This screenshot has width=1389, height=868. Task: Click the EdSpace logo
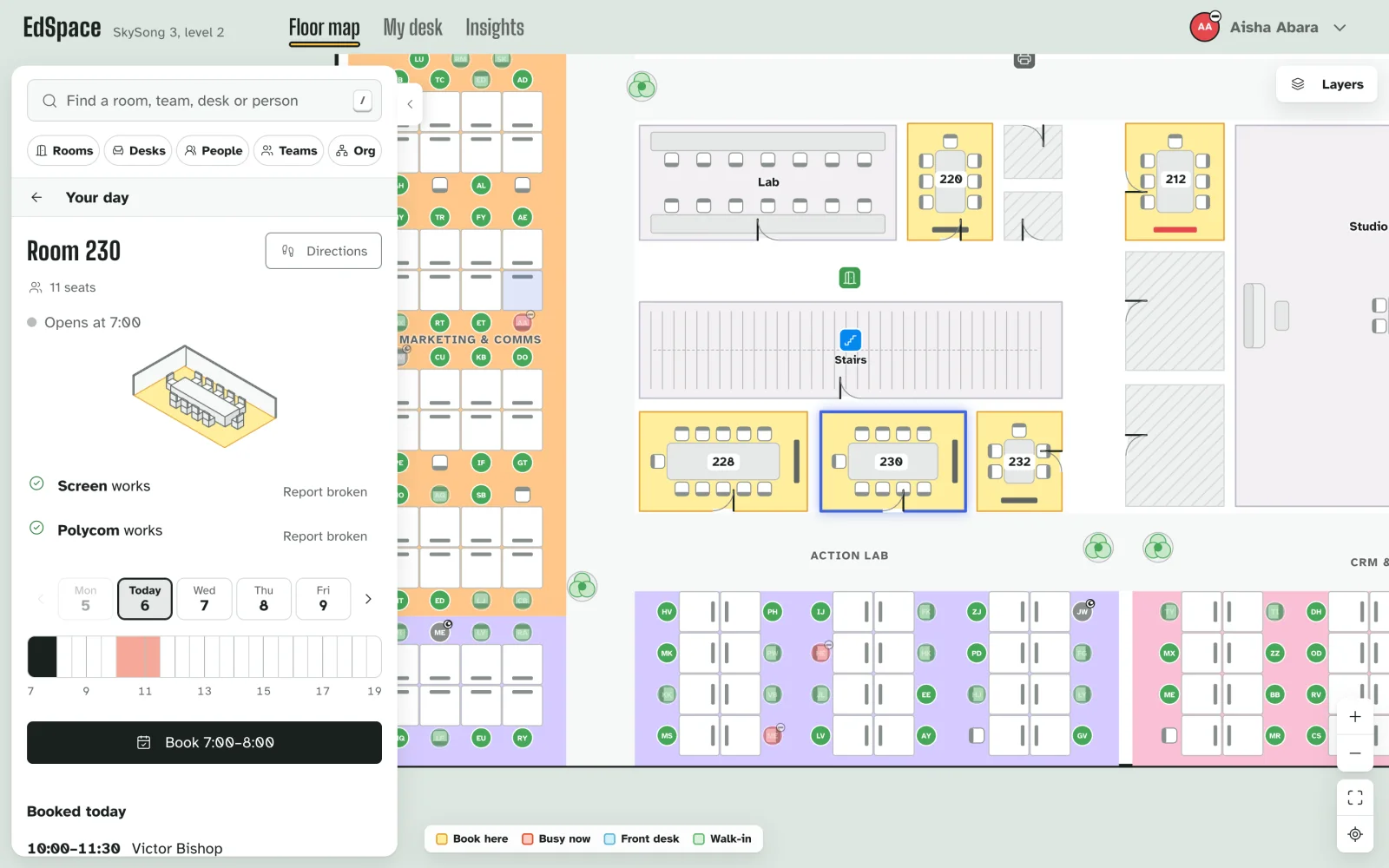click(x=62, y=28)
